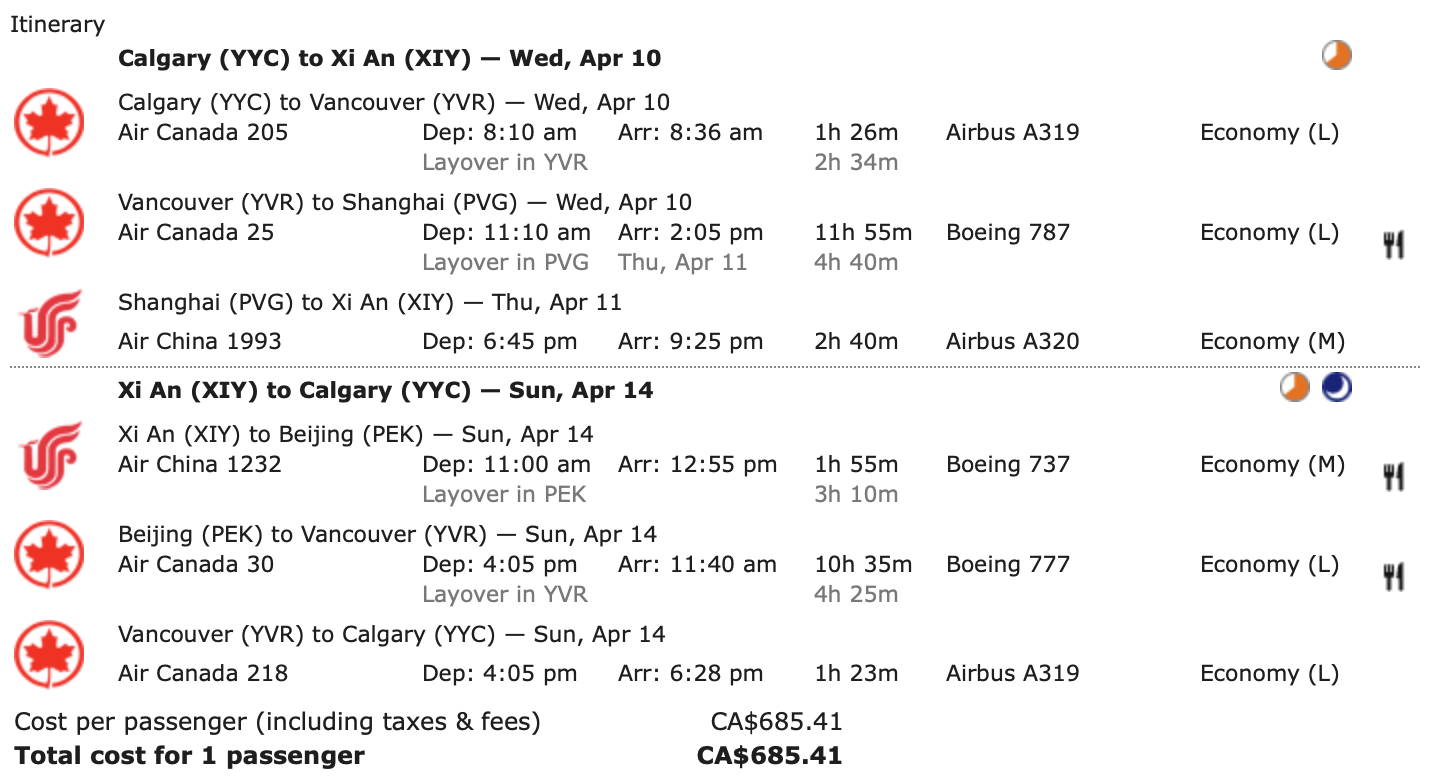Select Xi An to Calgary return heading
Image resolution: width=1452 pixels, height=782 pixels.
click(x=386, y=390)
